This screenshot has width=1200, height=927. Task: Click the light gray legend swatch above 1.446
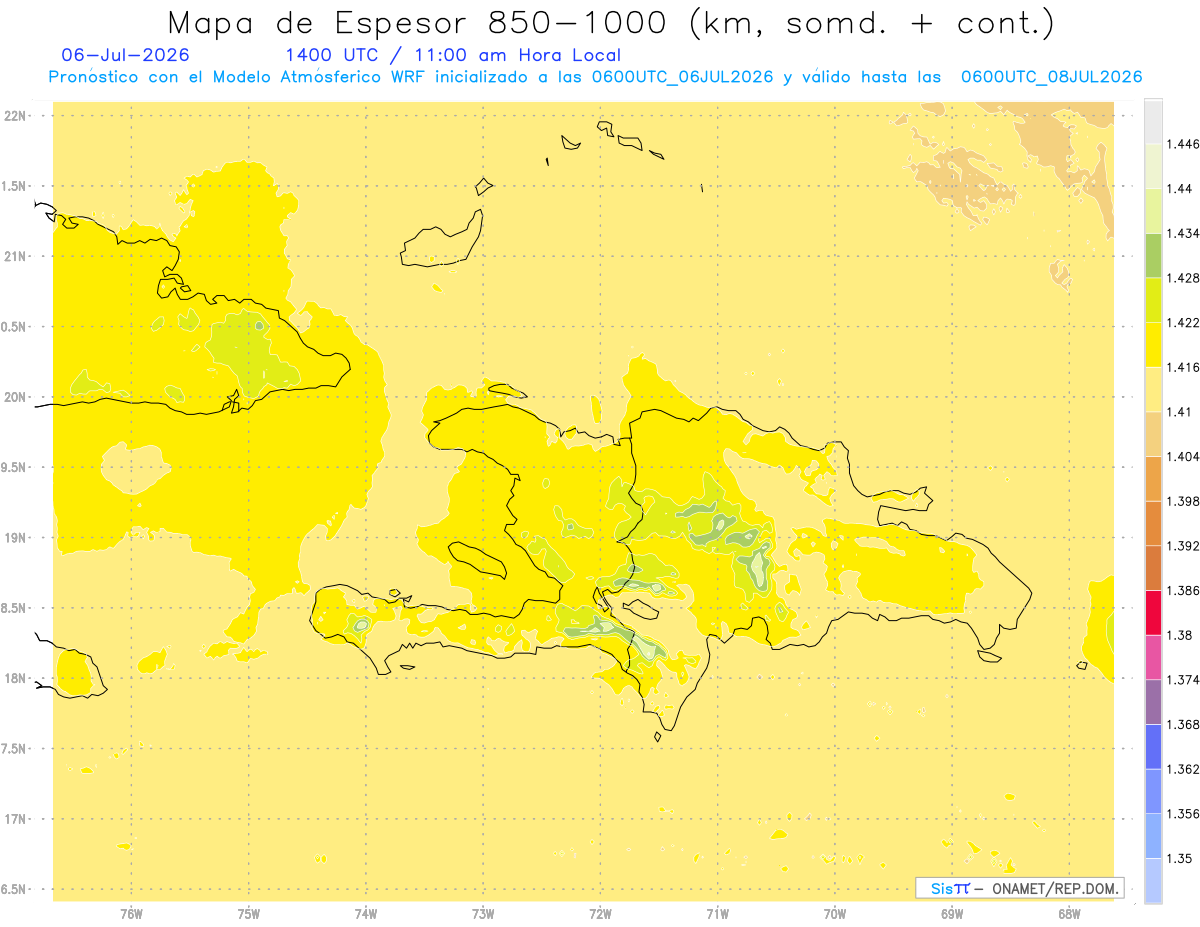click(1153, 122)
